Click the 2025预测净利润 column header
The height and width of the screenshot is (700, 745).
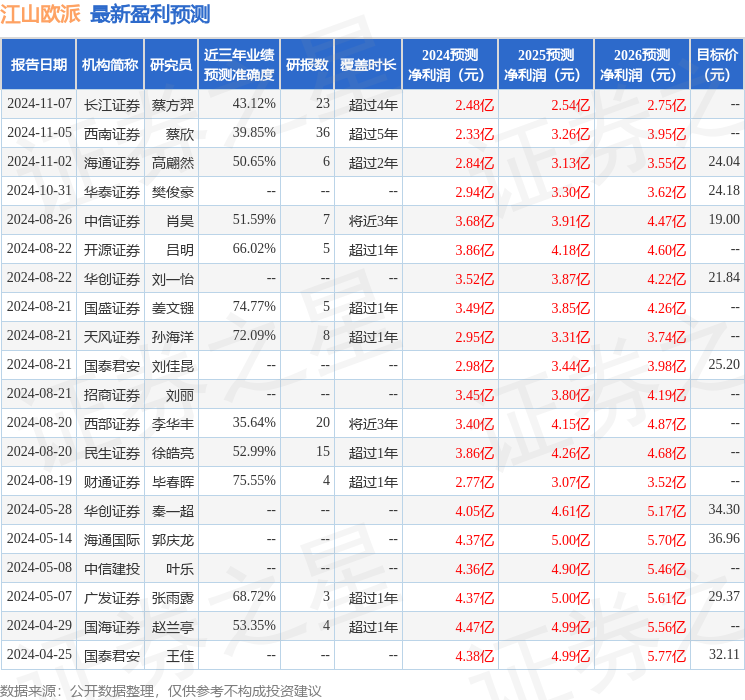546,65
